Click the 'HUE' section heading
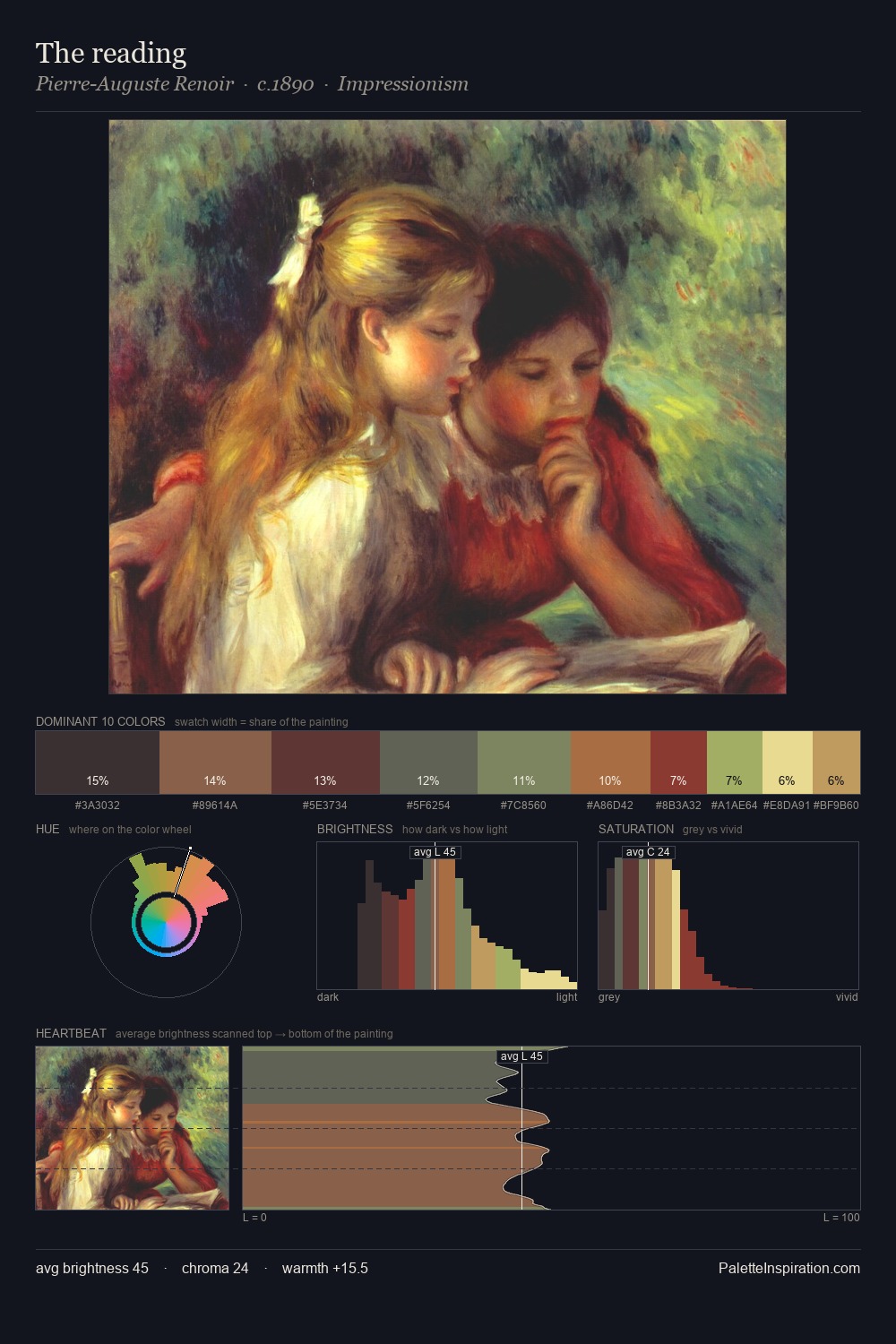This screenshot has height=1344, width=896. (47, 829)
